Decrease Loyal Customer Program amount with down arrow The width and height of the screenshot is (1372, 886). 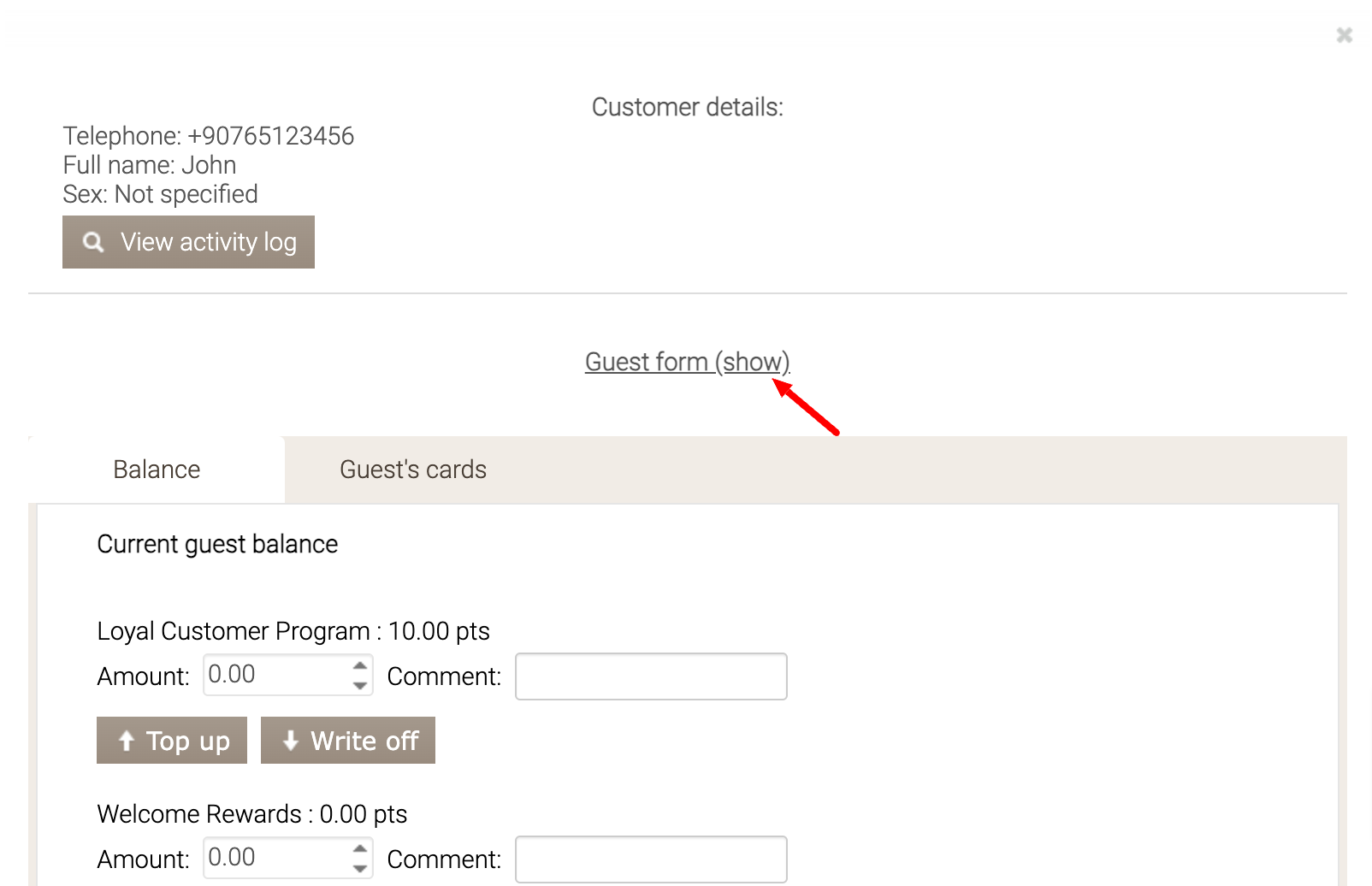[x=361, y=686]
